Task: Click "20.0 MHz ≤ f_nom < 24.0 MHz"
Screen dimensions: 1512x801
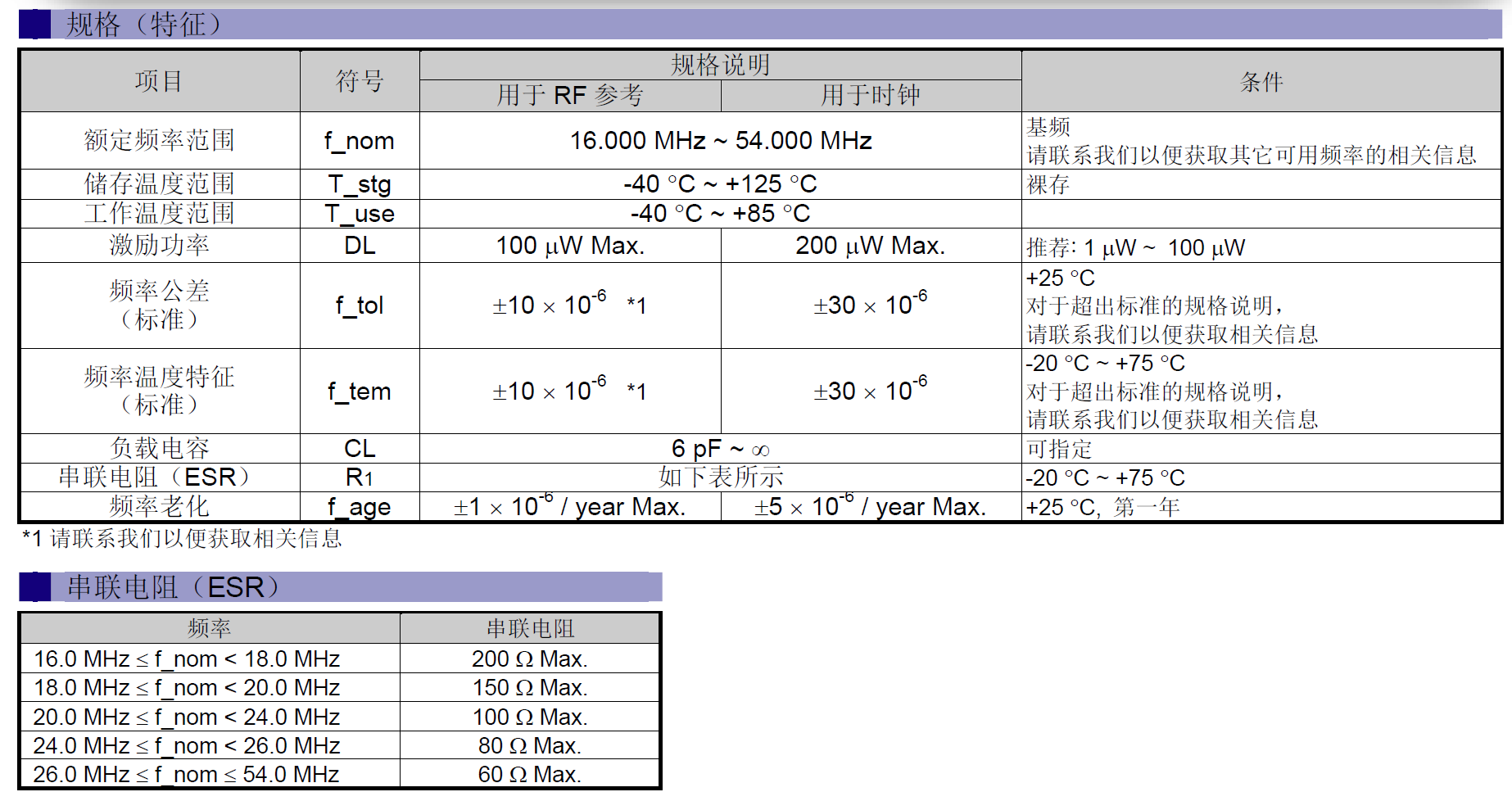Action: click(187, 717)
